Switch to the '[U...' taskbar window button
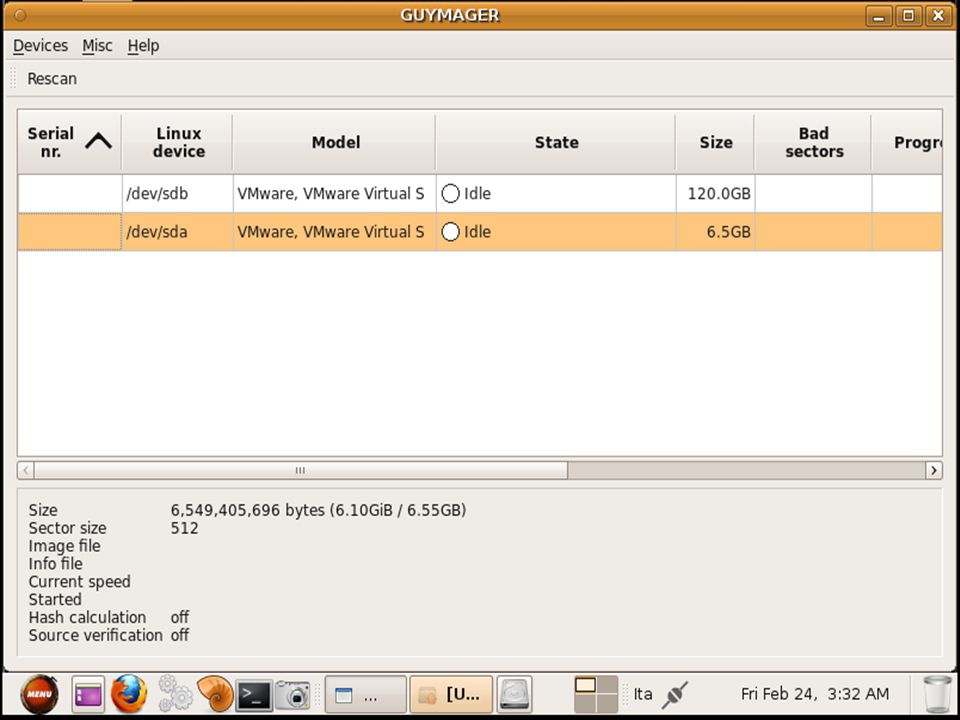The image size is (960, 720). click(451, 695)
